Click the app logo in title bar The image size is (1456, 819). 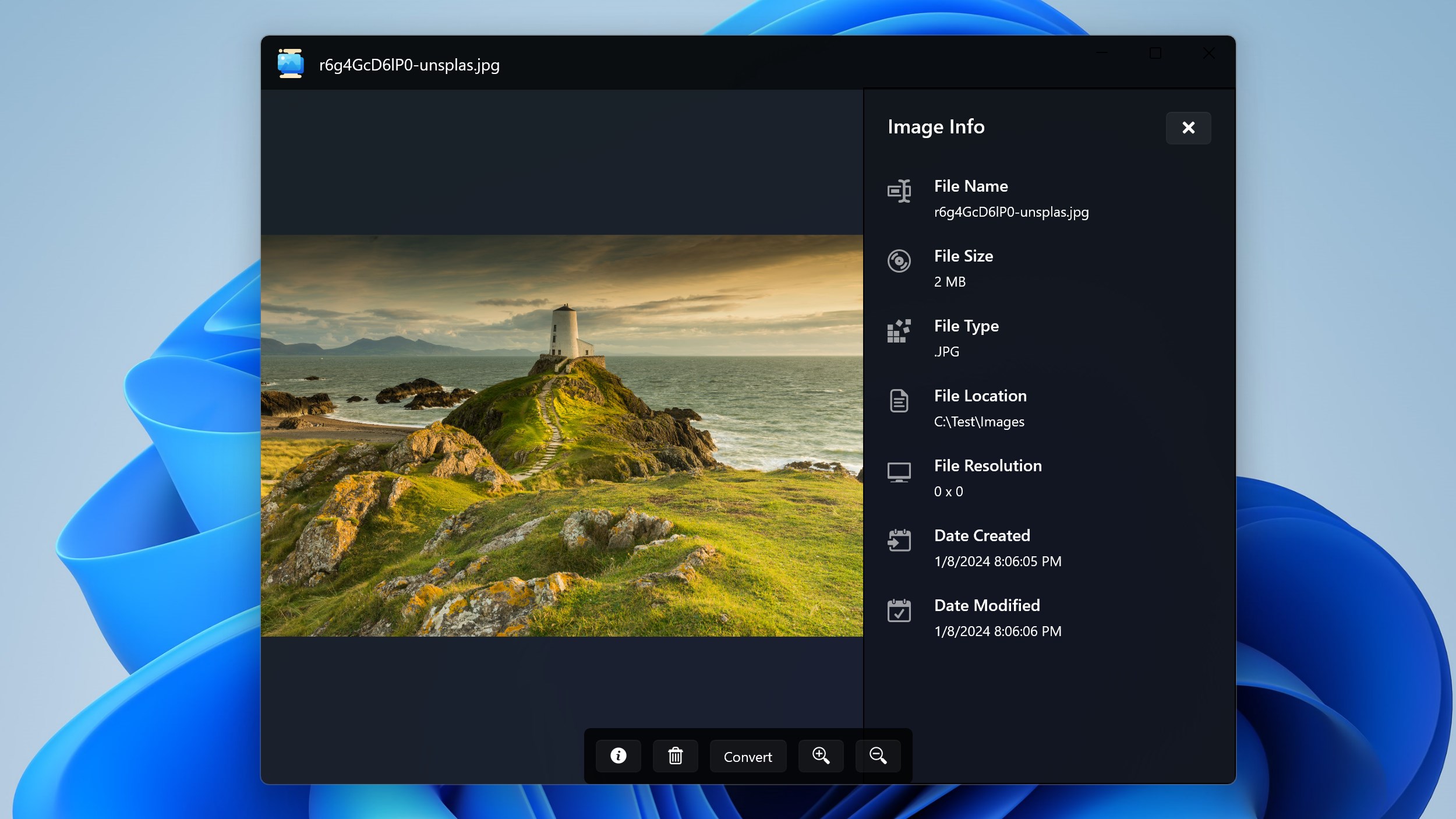tap(290, 63)
